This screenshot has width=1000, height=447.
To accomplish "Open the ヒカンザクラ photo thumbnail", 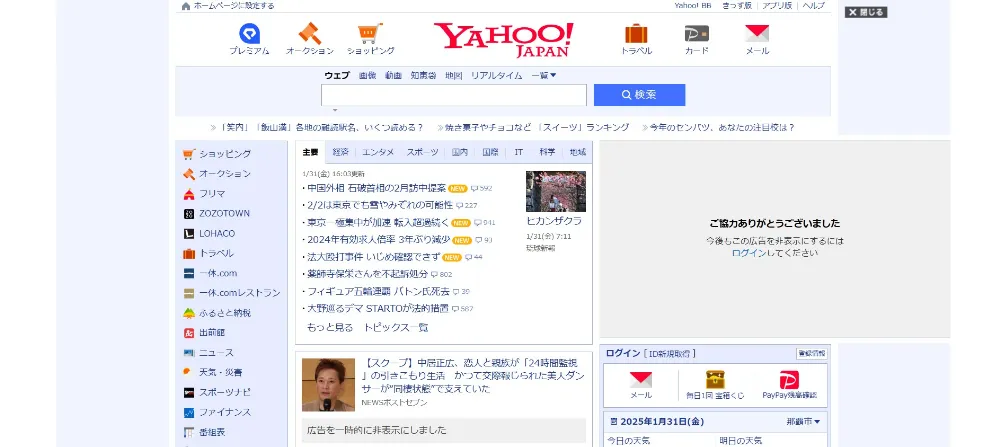I will click(x=555, y=191).
